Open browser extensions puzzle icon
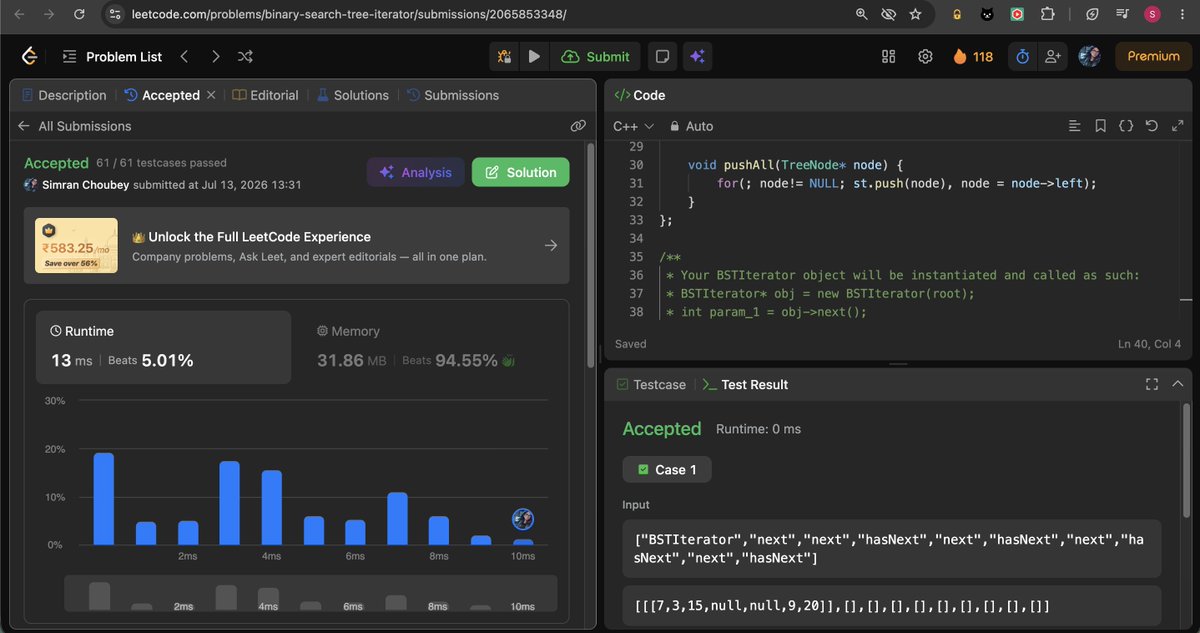This screenshot has height=633, width=1200. [1047, 15]
